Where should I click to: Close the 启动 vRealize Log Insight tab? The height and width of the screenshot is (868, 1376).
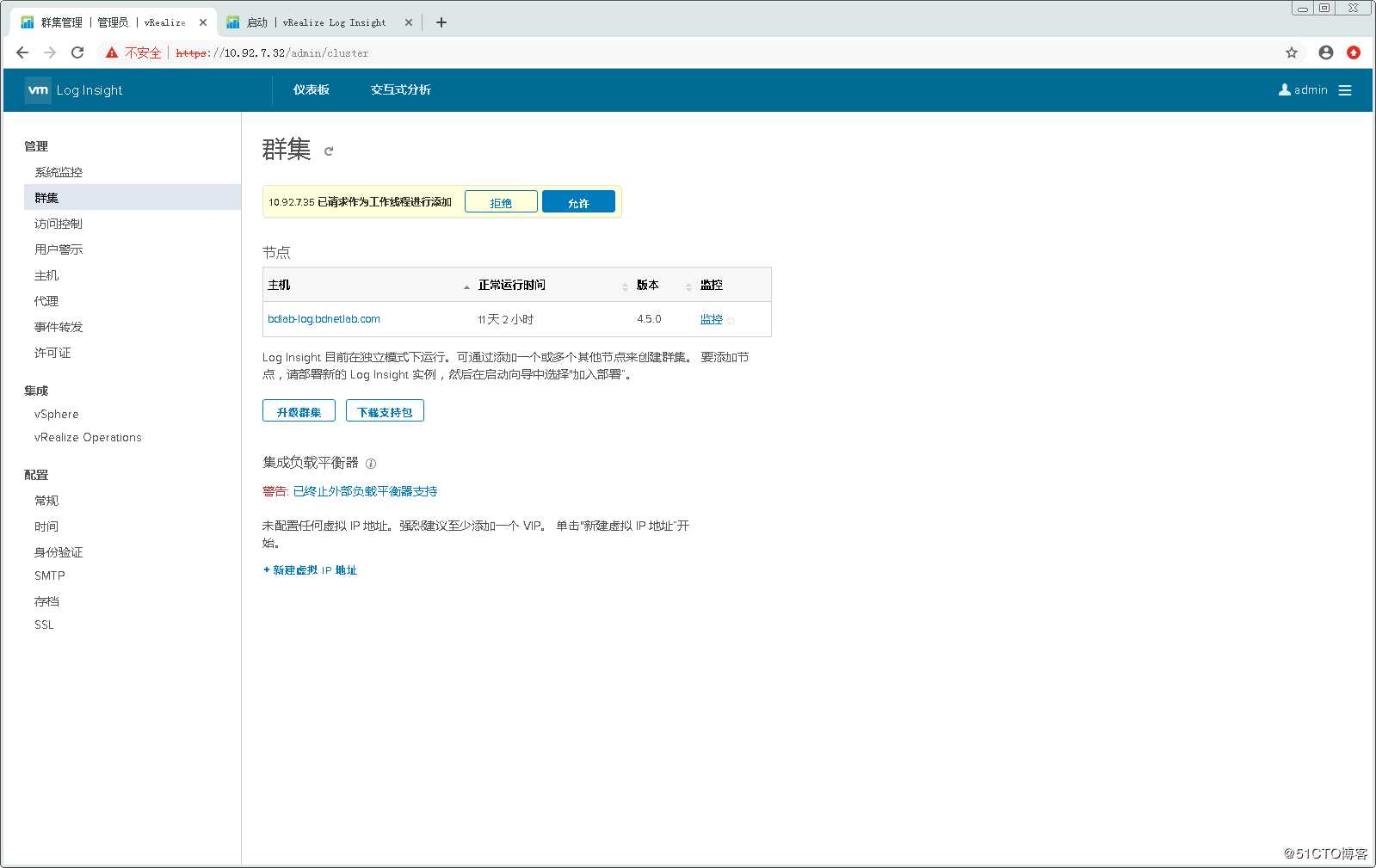408,22
